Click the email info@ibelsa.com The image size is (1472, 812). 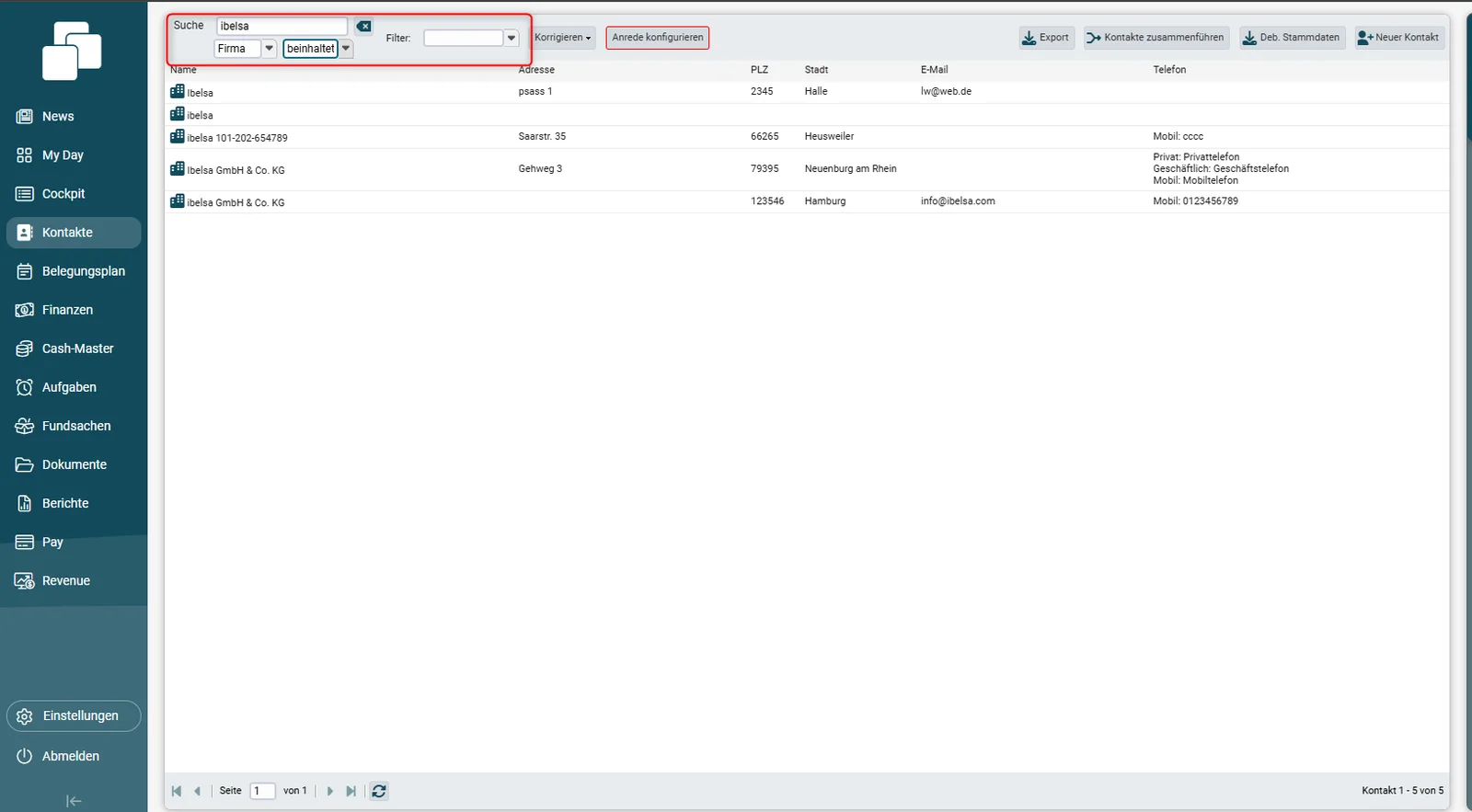tap(958, 201)
